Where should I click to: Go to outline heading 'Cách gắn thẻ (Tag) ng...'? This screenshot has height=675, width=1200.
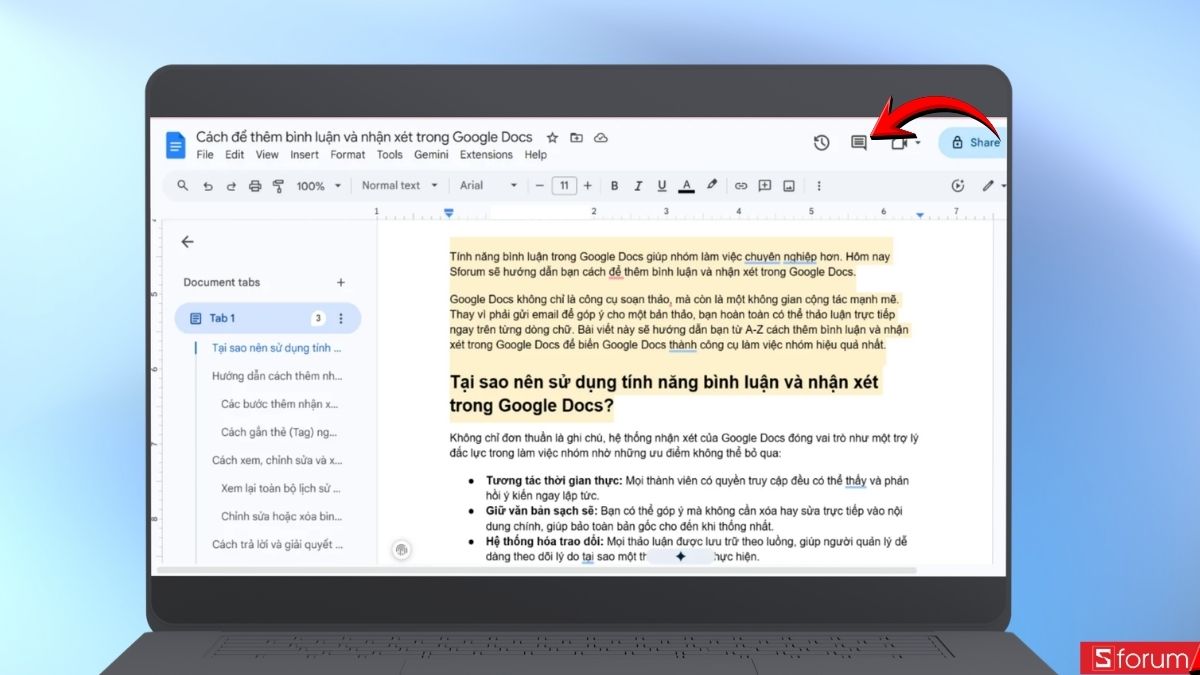click(x=281, y=432)
